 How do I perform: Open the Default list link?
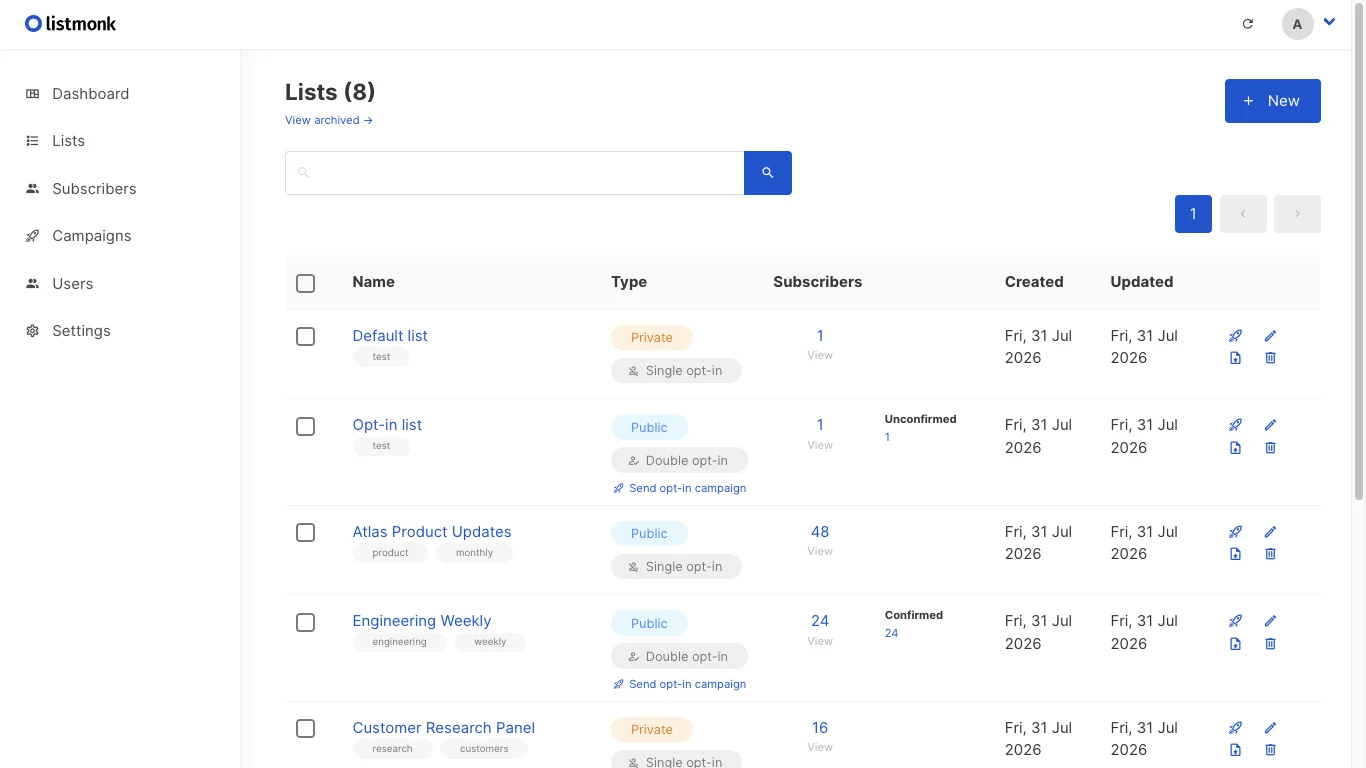(390, 336)
